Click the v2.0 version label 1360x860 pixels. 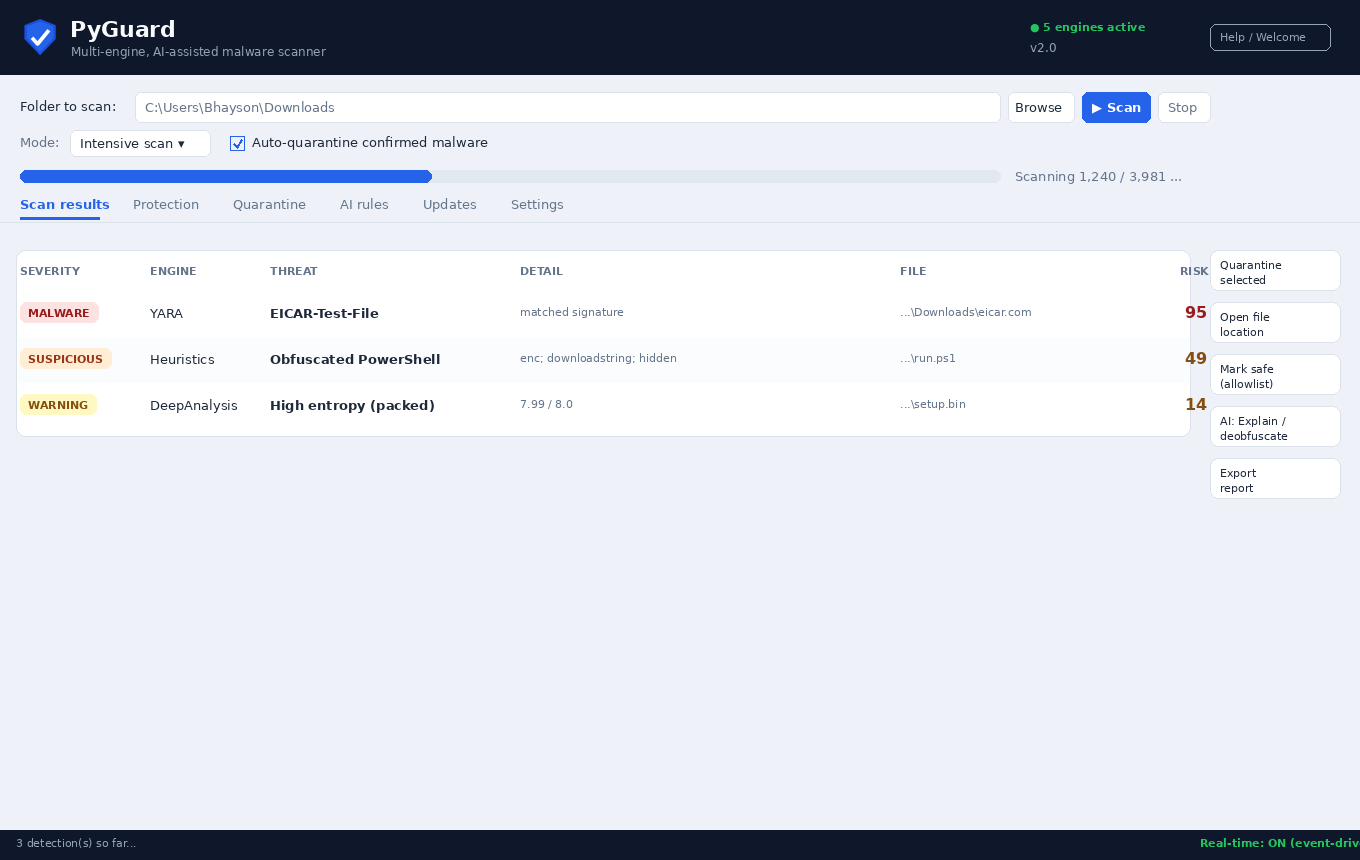pos(1043,48)
